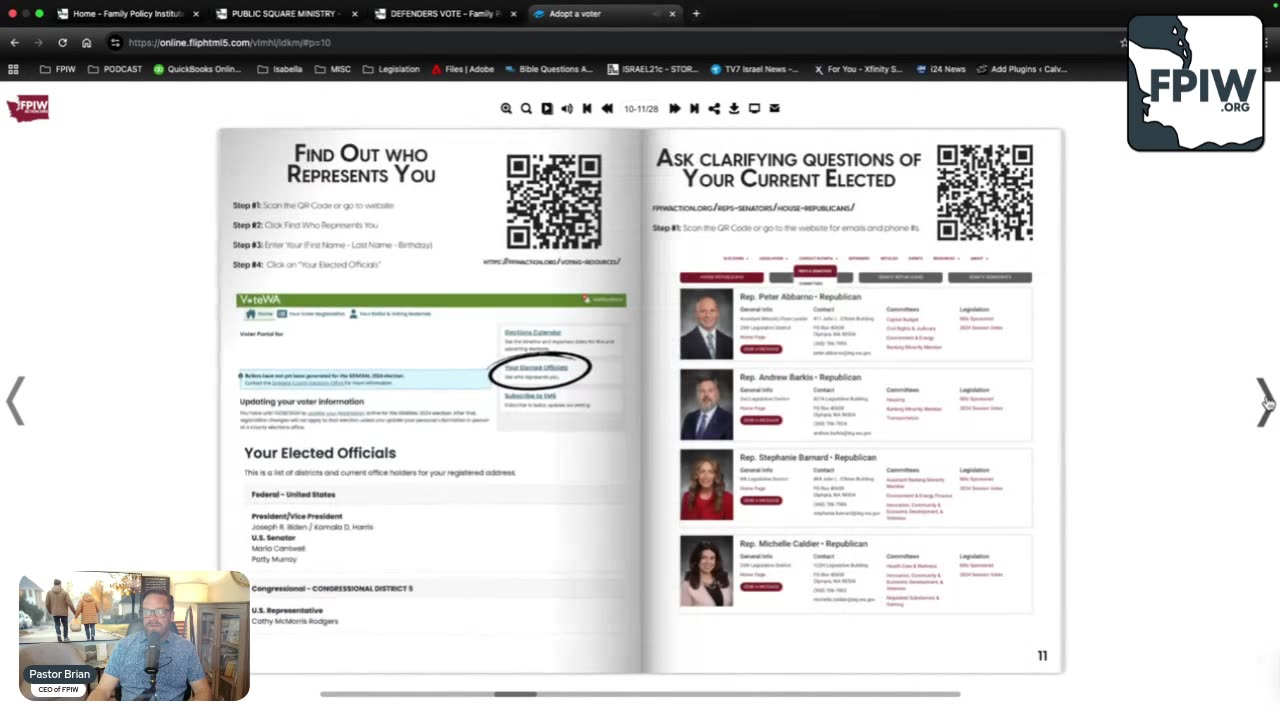
Task: Click Rep. Michelle Caldier's portrait photo
Action: click(x=707, y=571)
